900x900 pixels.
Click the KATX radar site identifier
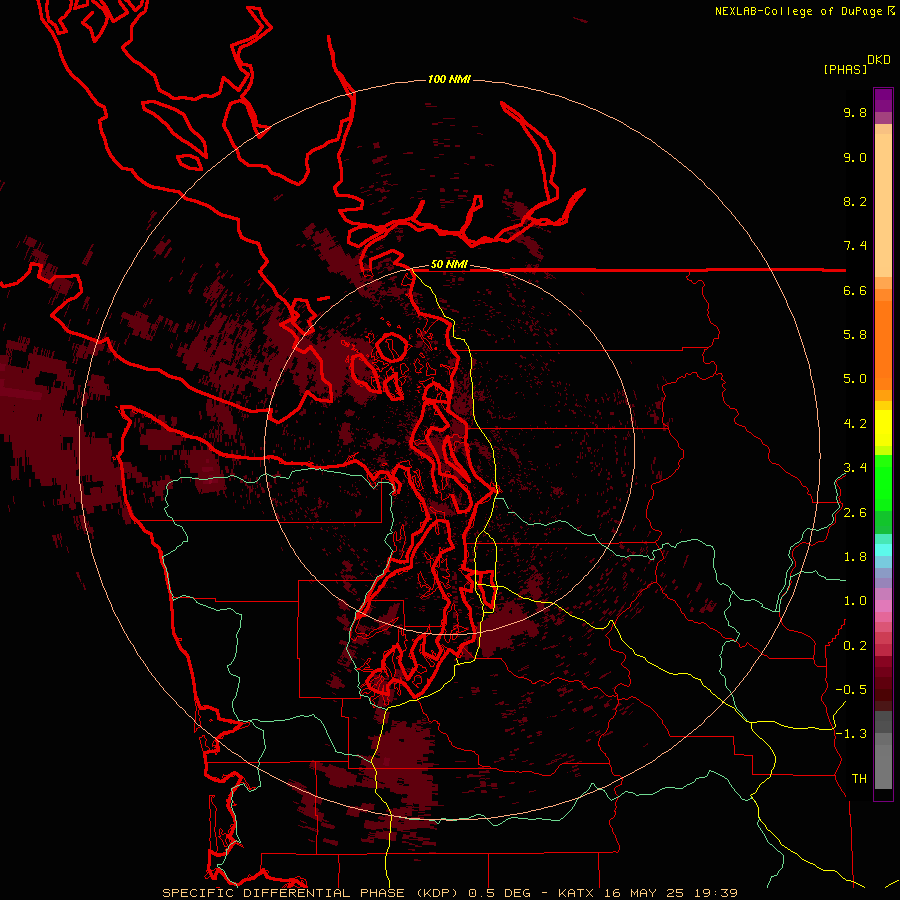(x=577, y=893)
